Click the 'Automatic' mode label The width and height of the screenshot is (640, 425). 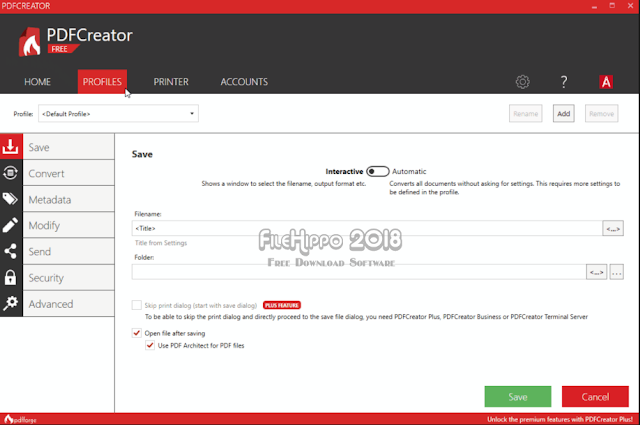click(x=409, y=171)
